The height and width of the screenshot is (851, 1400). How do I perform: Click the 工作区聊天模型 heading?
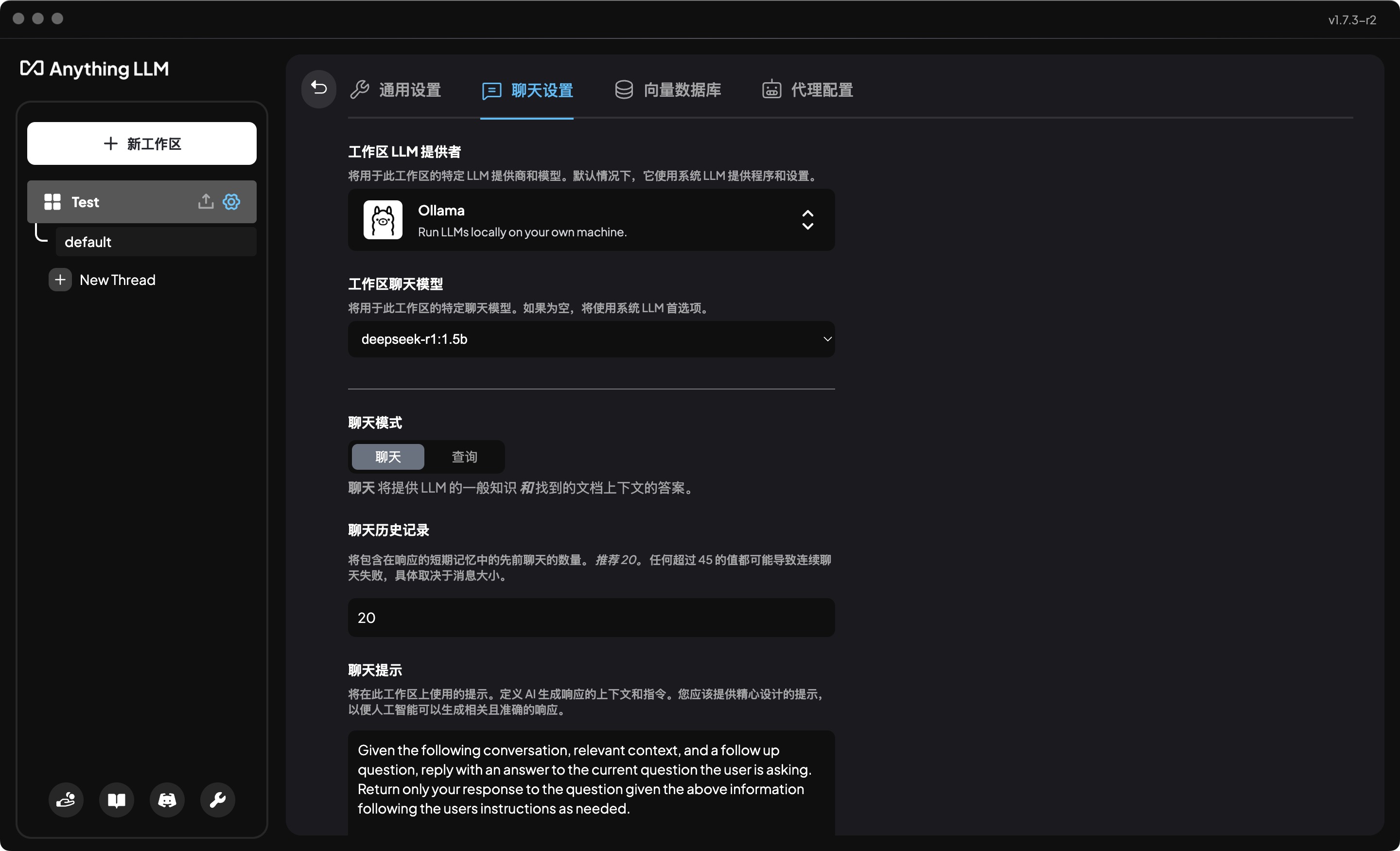396,284
